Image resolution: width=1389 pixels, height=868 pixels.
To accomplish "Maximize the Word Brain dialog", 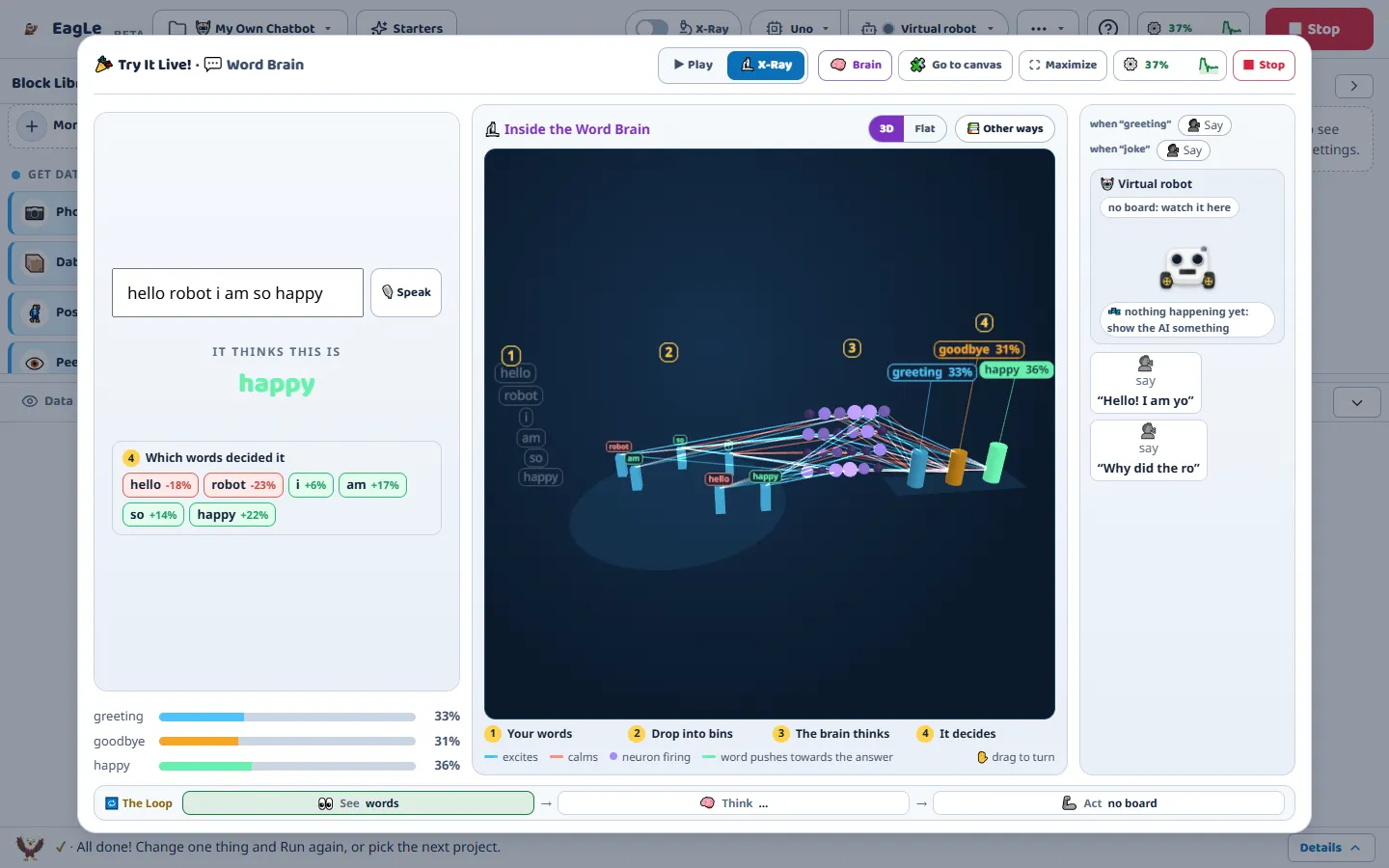I will 1062,65.
